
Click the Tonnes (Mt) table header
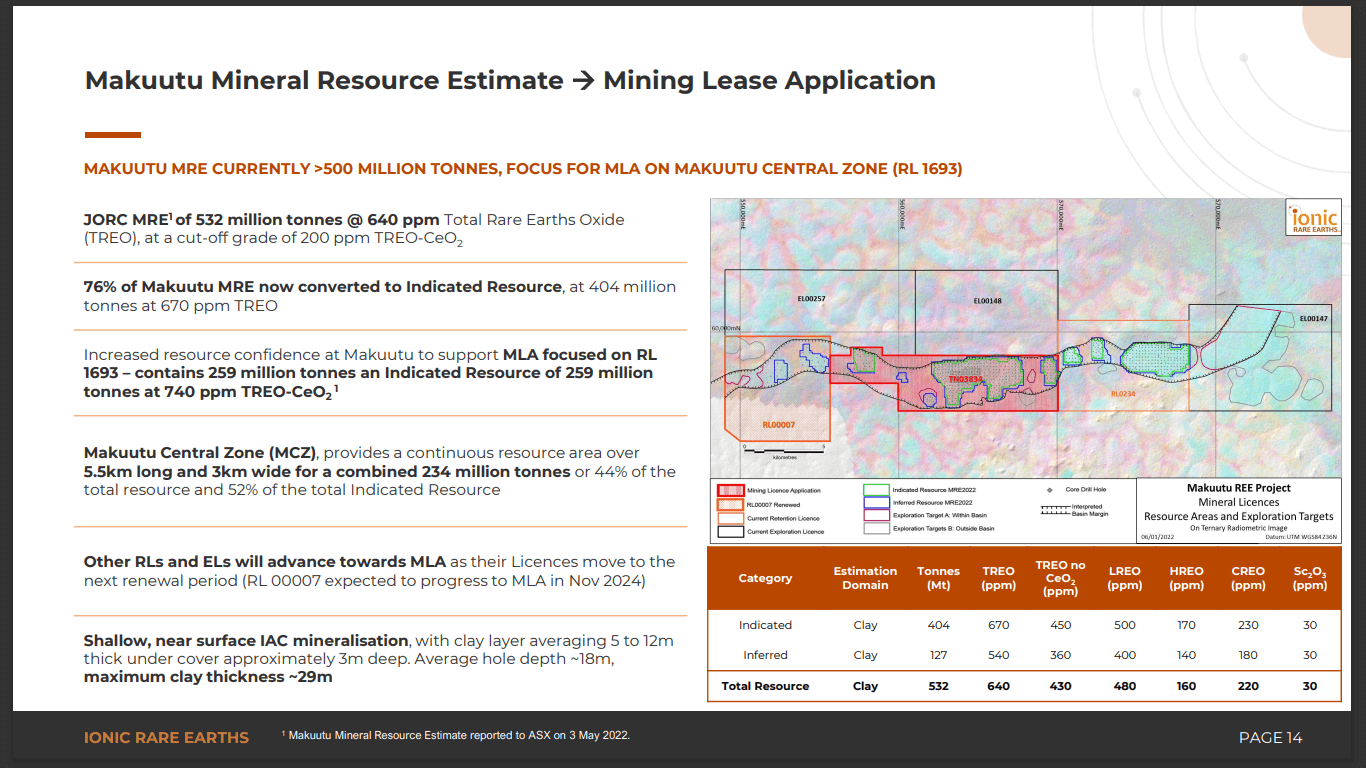click(938, 578)
